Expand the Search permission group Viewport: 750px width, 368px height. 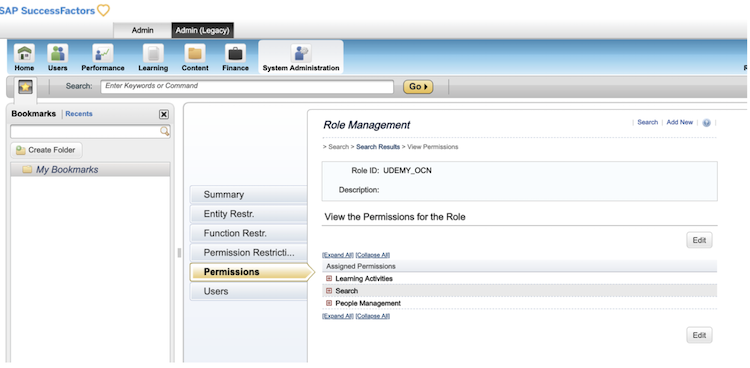[x=329, y=290]
